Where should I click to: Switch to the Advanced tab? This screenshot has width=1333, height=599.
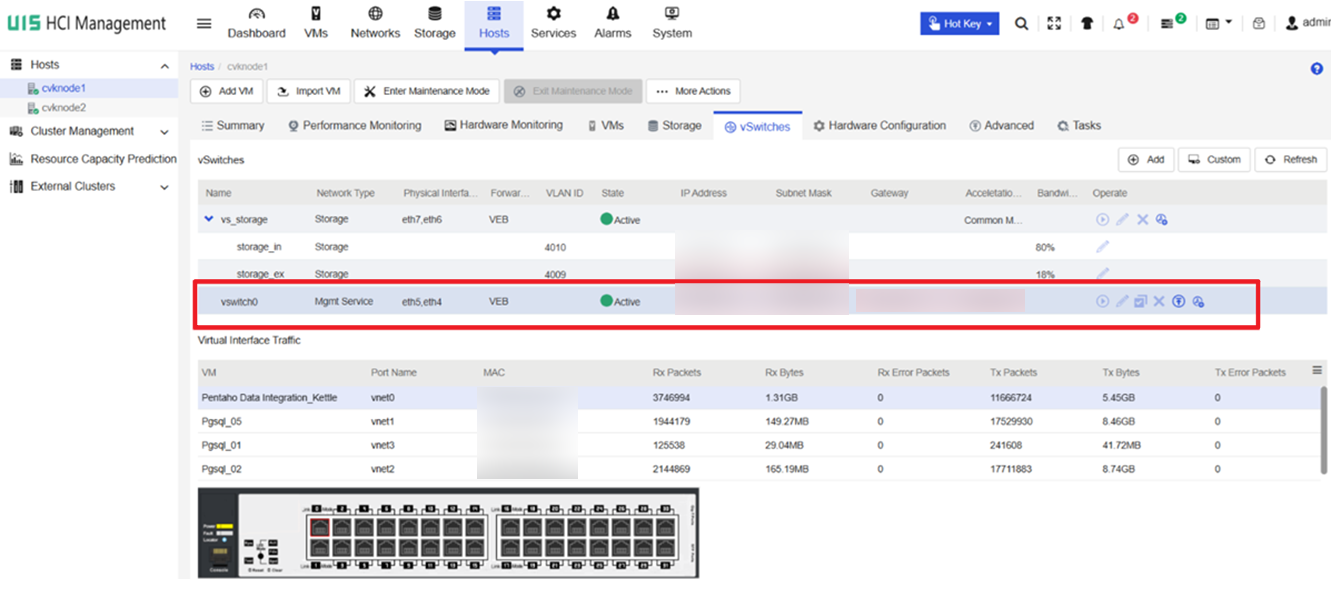tap(1001, 126)
